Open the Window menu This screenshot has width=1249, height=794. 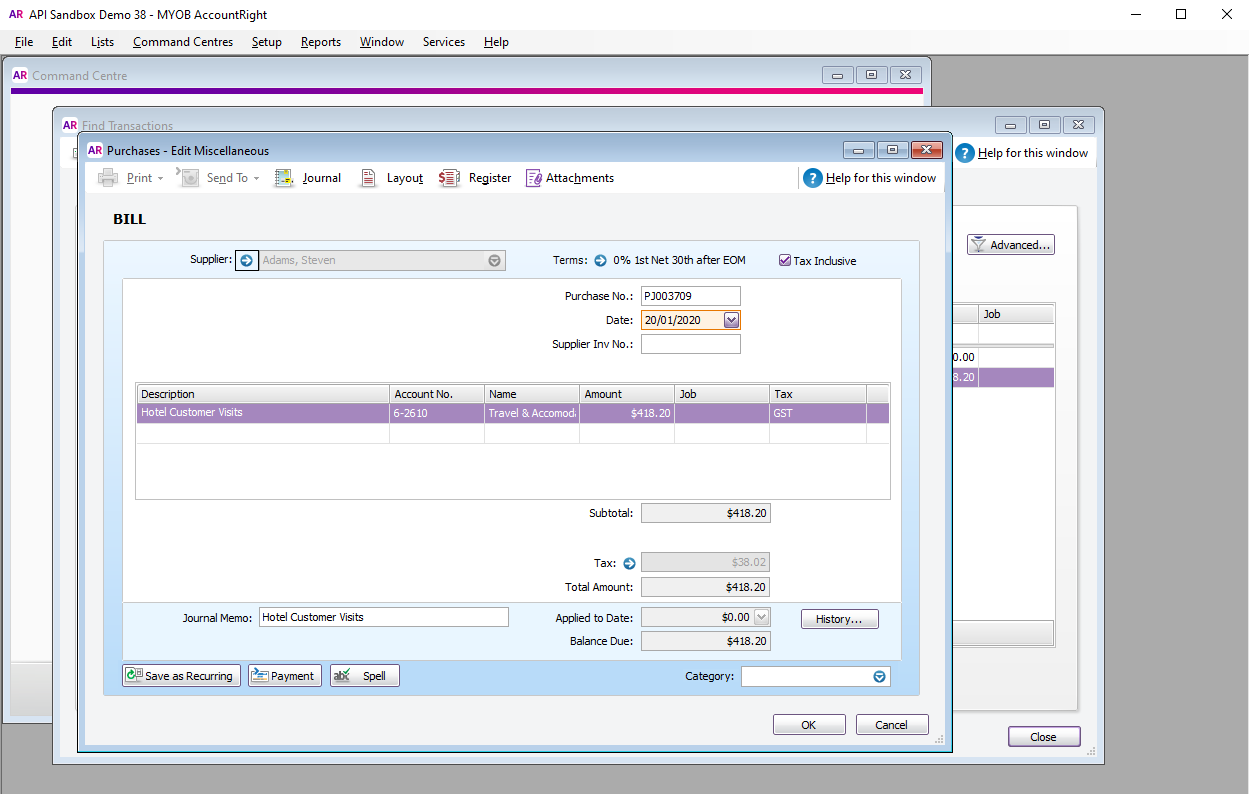pyautogui.click(x=382, y=42)
